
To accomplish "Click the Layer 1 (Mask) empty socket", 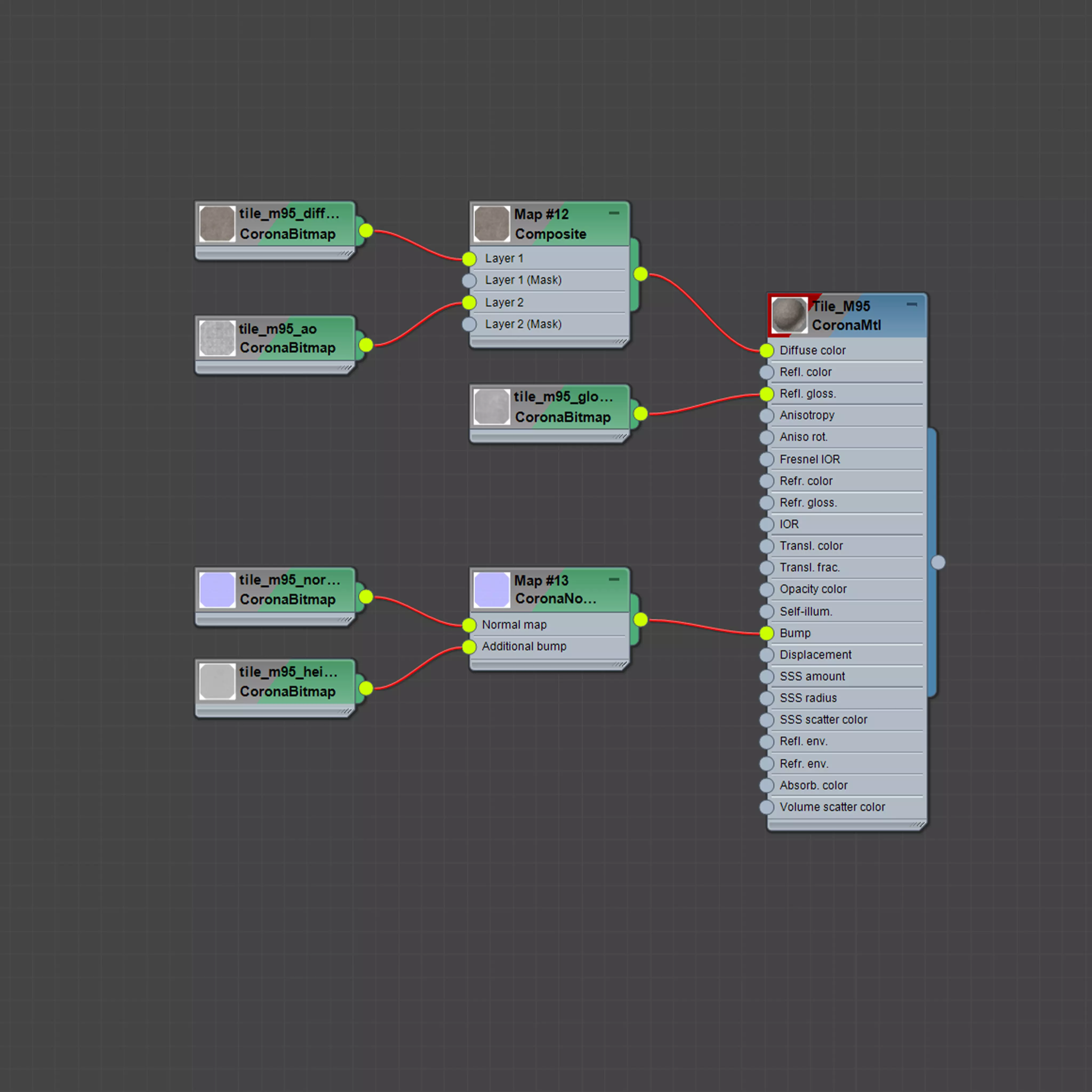I will click(469, 280).
